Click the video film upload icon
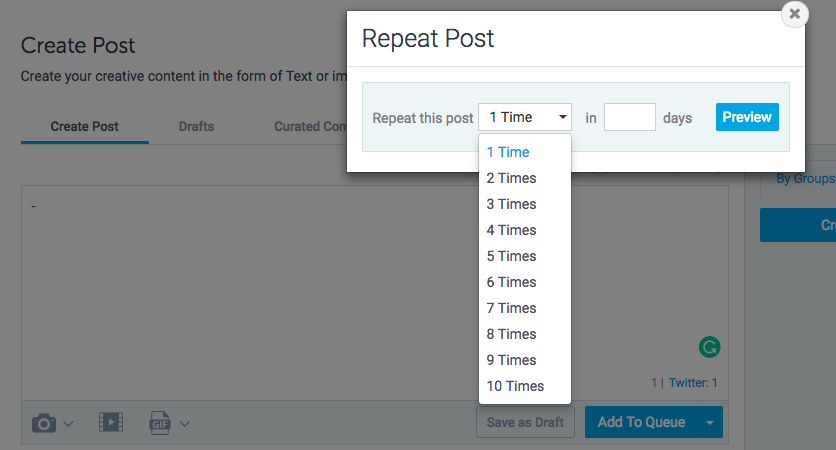 tap(110, 423)
